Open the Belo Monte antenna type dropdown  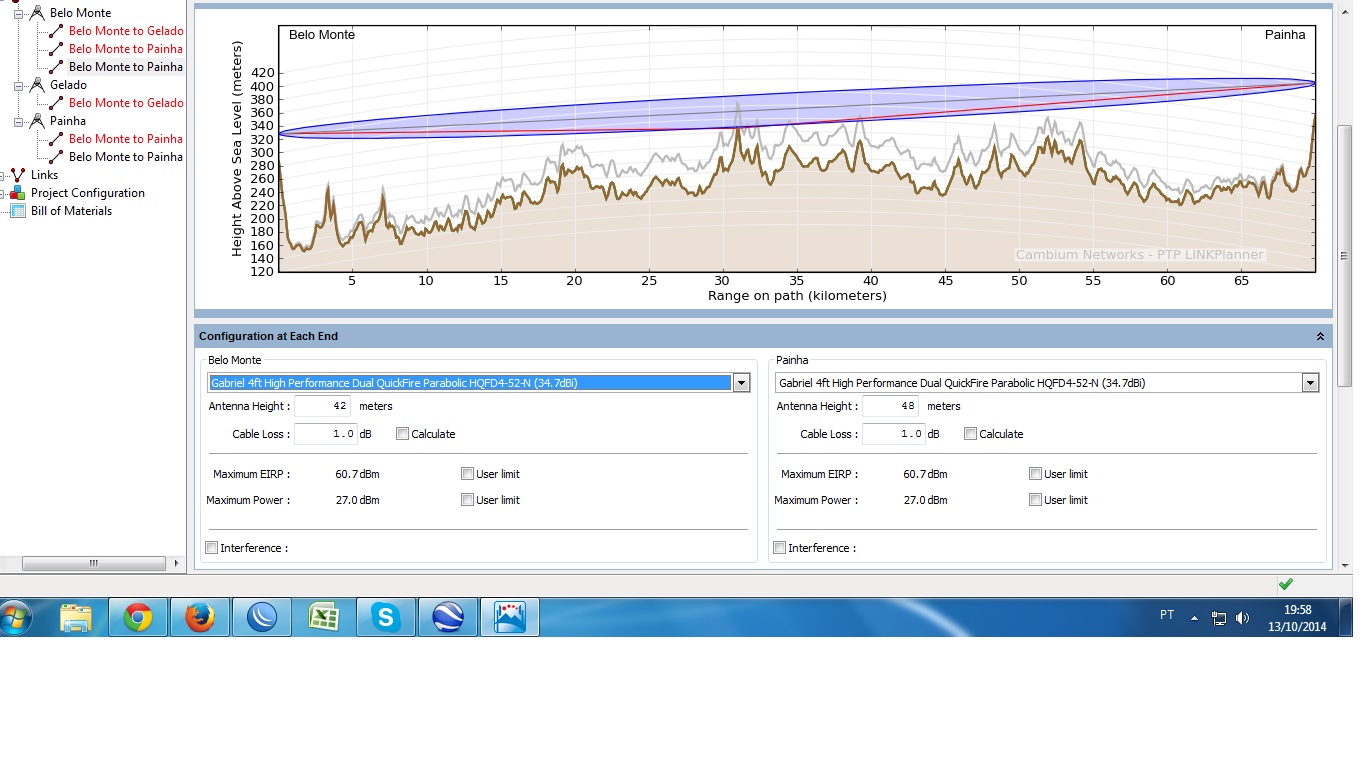click(741, 383)
